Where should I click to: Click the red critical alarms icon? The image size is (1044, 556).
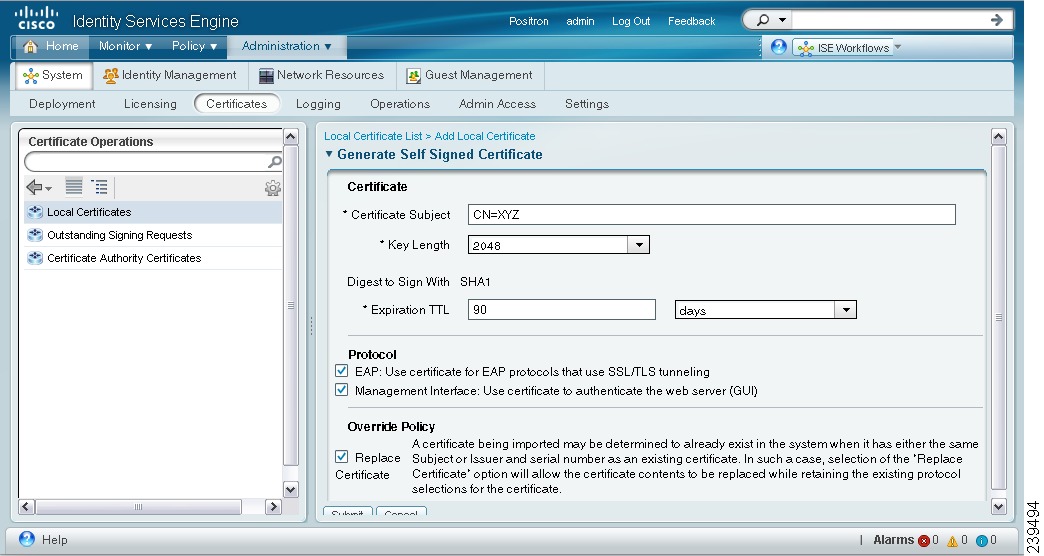pyautogui.click(x=923, y=541)
